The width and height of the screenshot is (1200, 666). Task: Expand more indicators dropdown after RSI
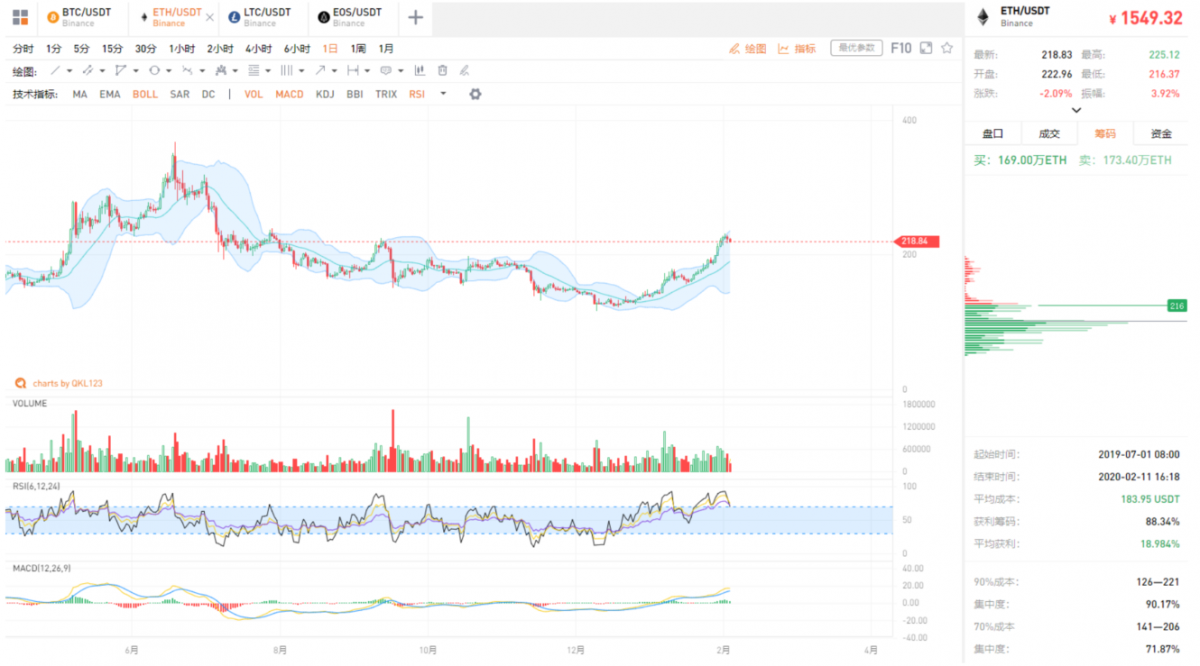coord(443,94)
